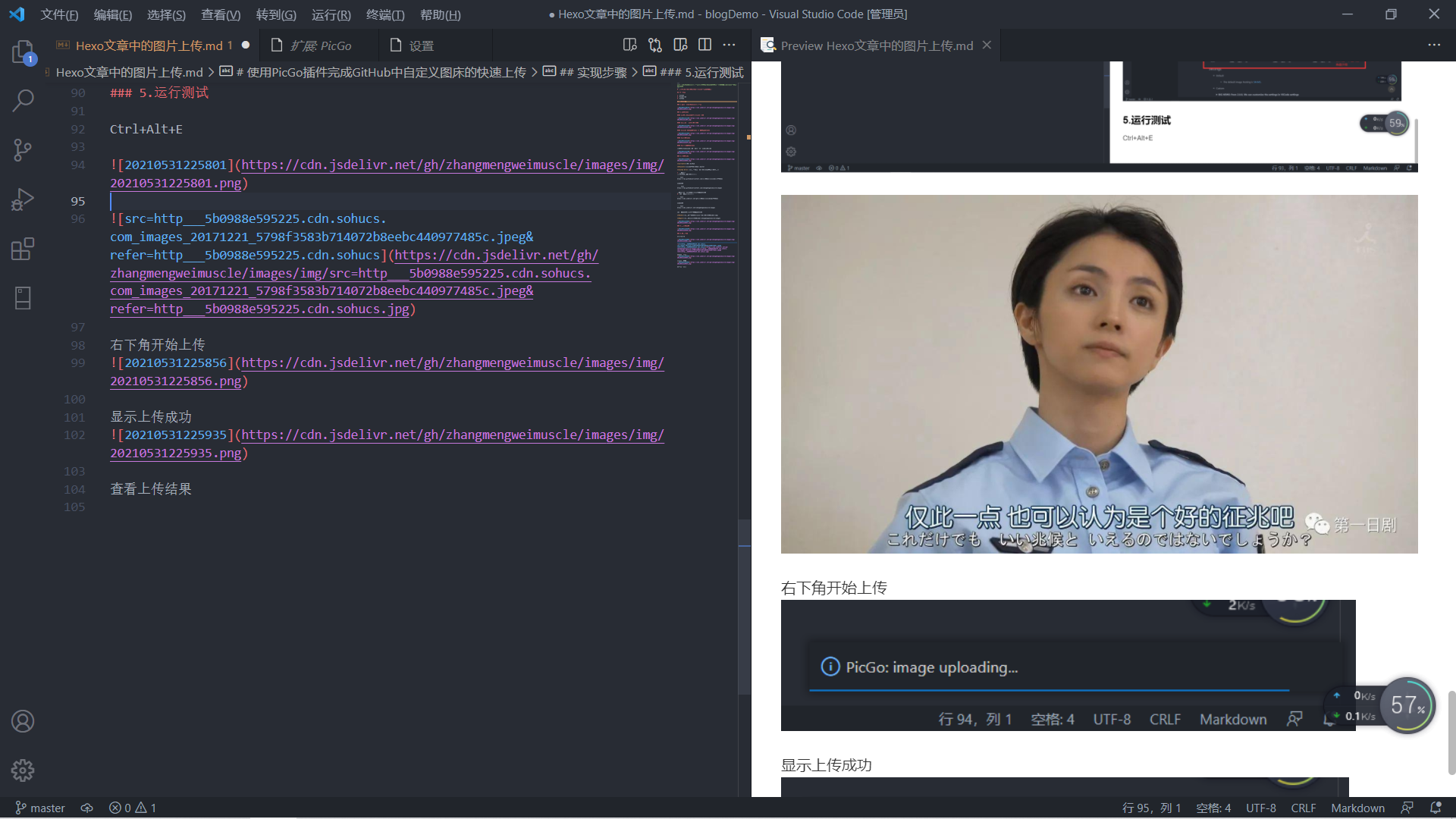The width and height of the screenshot is (1456, 819).
Task: Click 行 95, 列 1 go-to-line indicator
Action: (1151, 808)
